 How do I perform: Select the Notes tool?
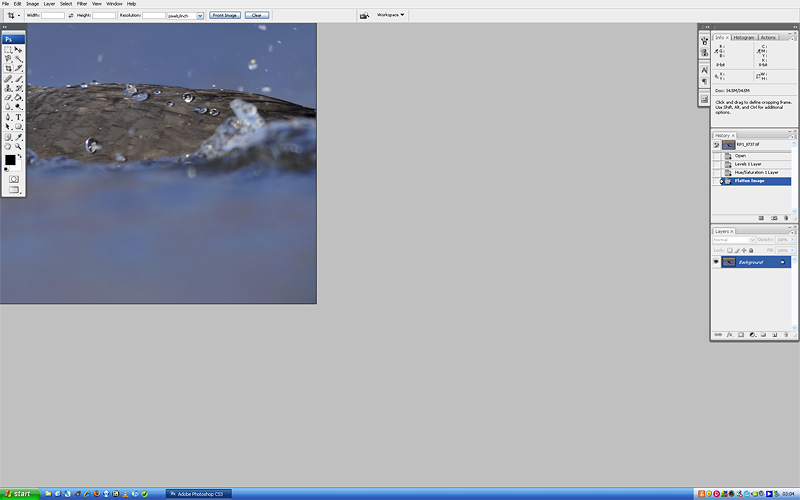tap(8, 137)
